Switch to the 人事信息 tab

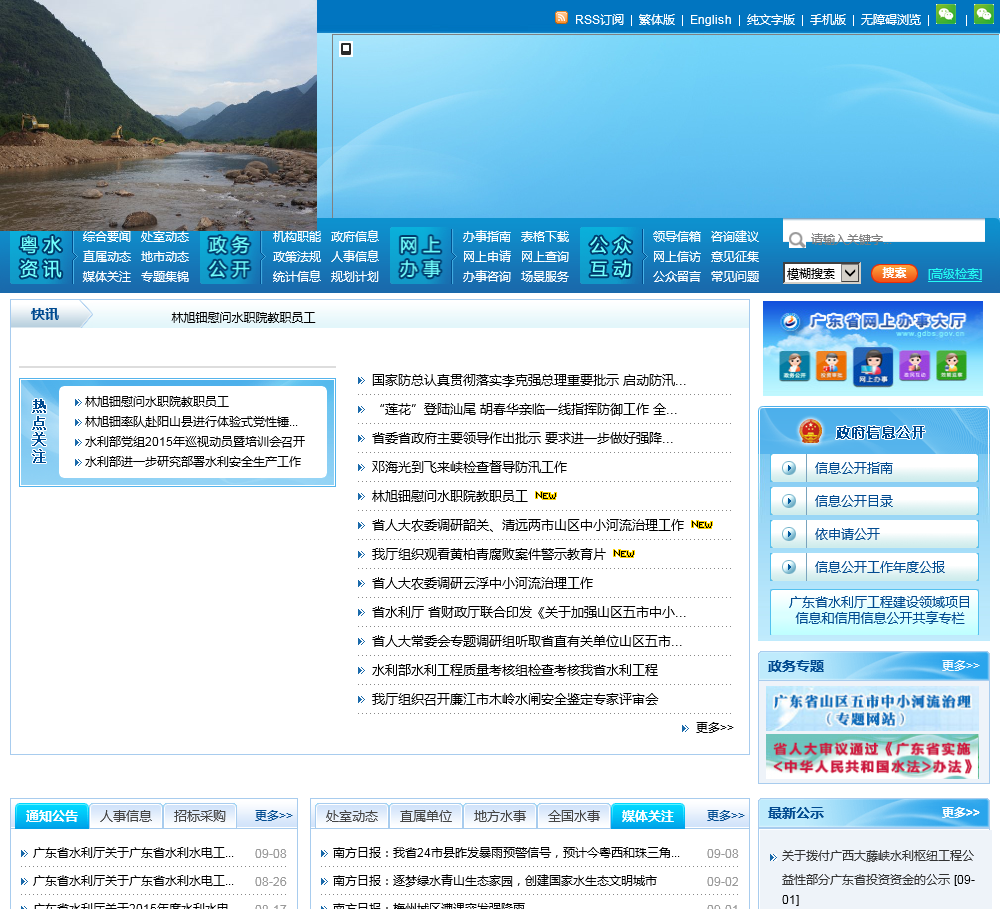tap(126, 816)
